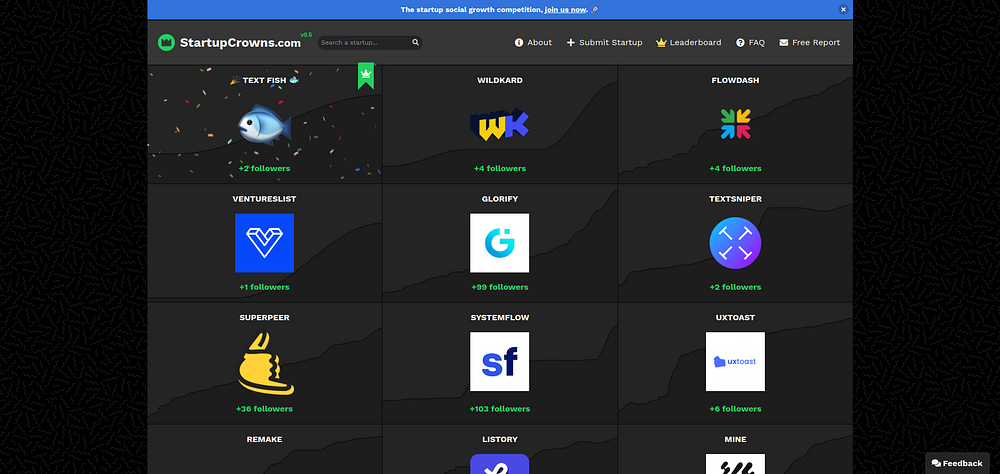Open the FAQ page
Screen dimensions: 1000x474
coord(751,43)
